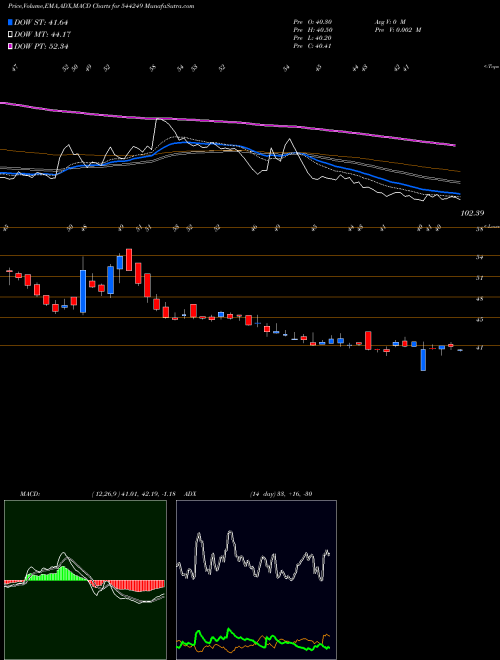Click the 102.39 value below the EMA chart

[x=472, y=213]
